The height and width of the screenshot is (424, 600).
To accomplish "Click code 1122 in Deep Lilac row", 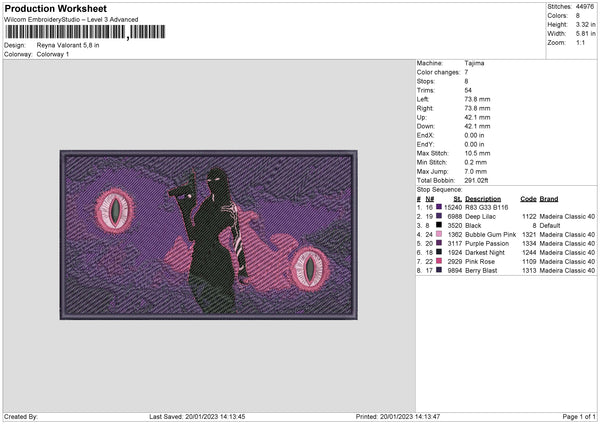I will [529, 217].
